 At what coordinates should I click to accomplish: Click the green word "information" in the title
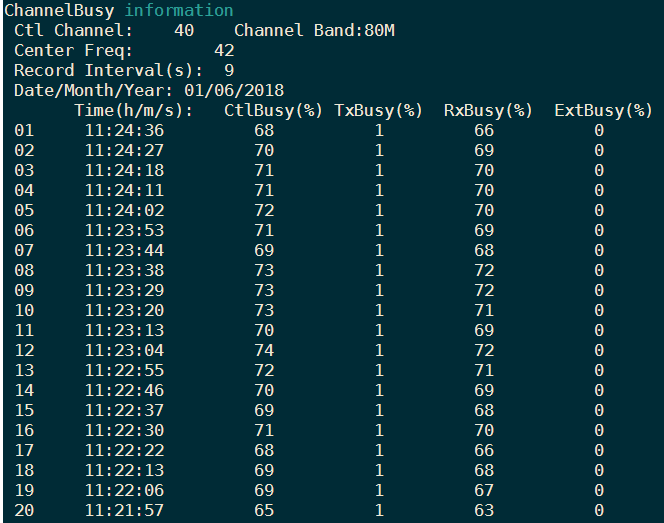coord(178,11)
